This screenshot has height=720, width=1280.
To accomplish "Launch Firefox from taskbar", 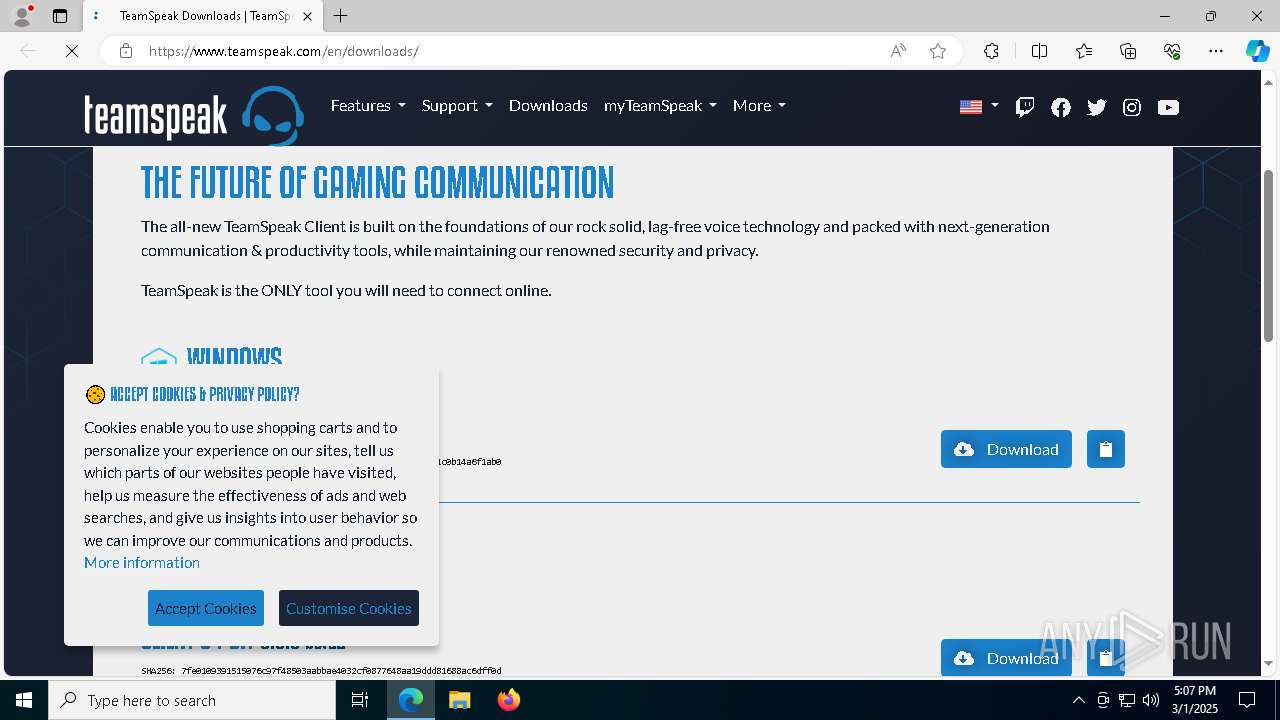I will pyautogui.click(x=508, y=700).
